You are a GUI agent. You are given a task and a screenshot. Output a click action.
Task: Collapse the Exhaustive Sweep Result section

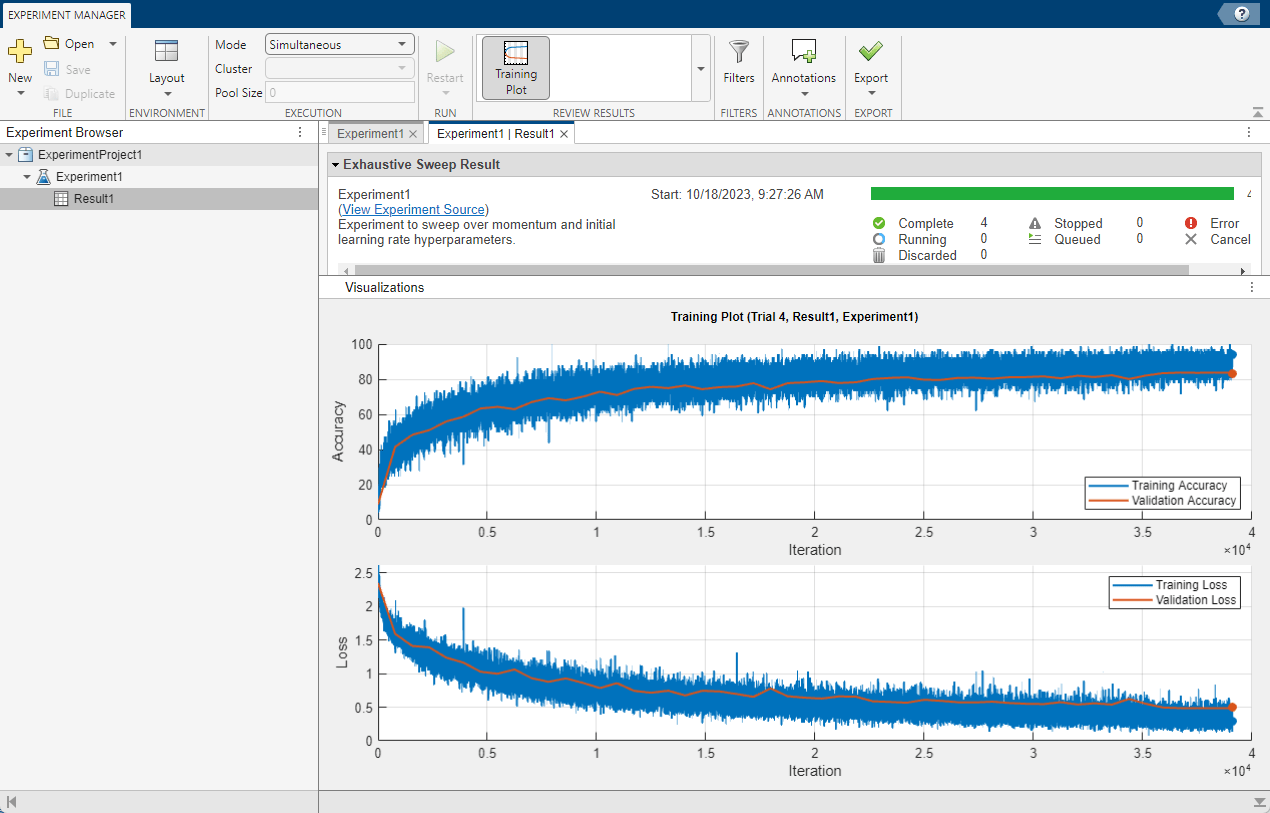pos(336,164)
